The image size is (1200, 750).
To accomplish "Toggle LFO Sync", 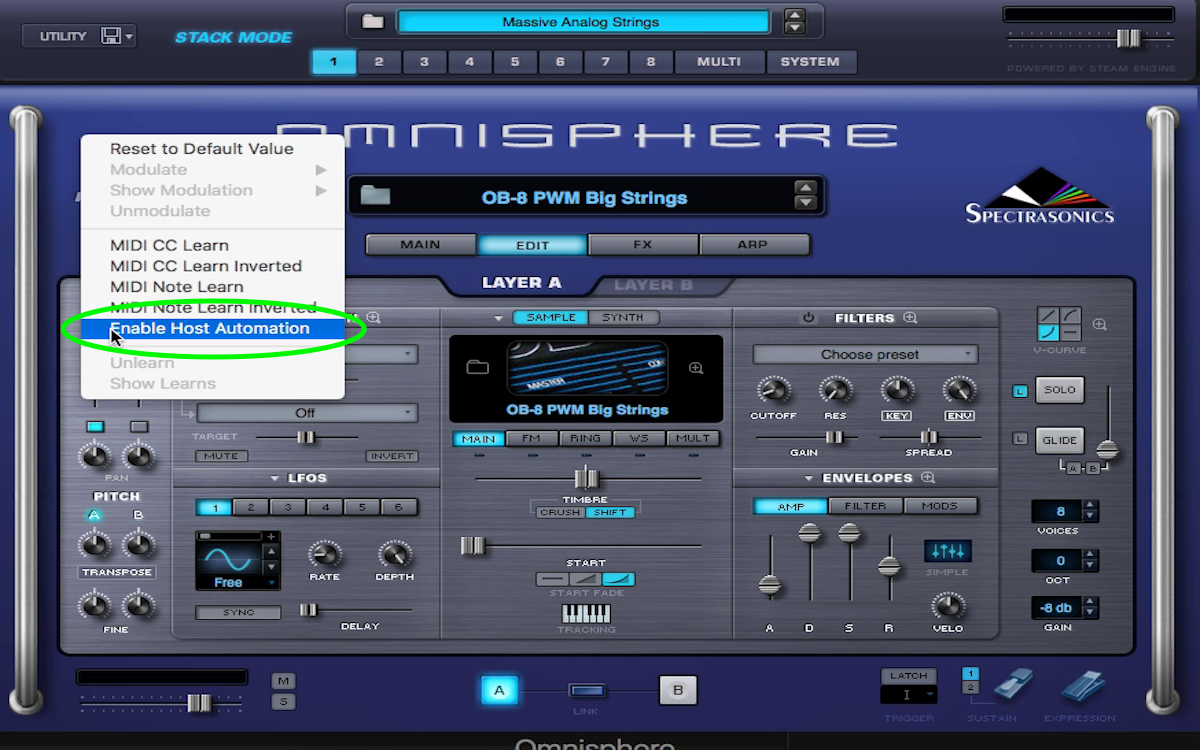I will (x=238, y=612).
